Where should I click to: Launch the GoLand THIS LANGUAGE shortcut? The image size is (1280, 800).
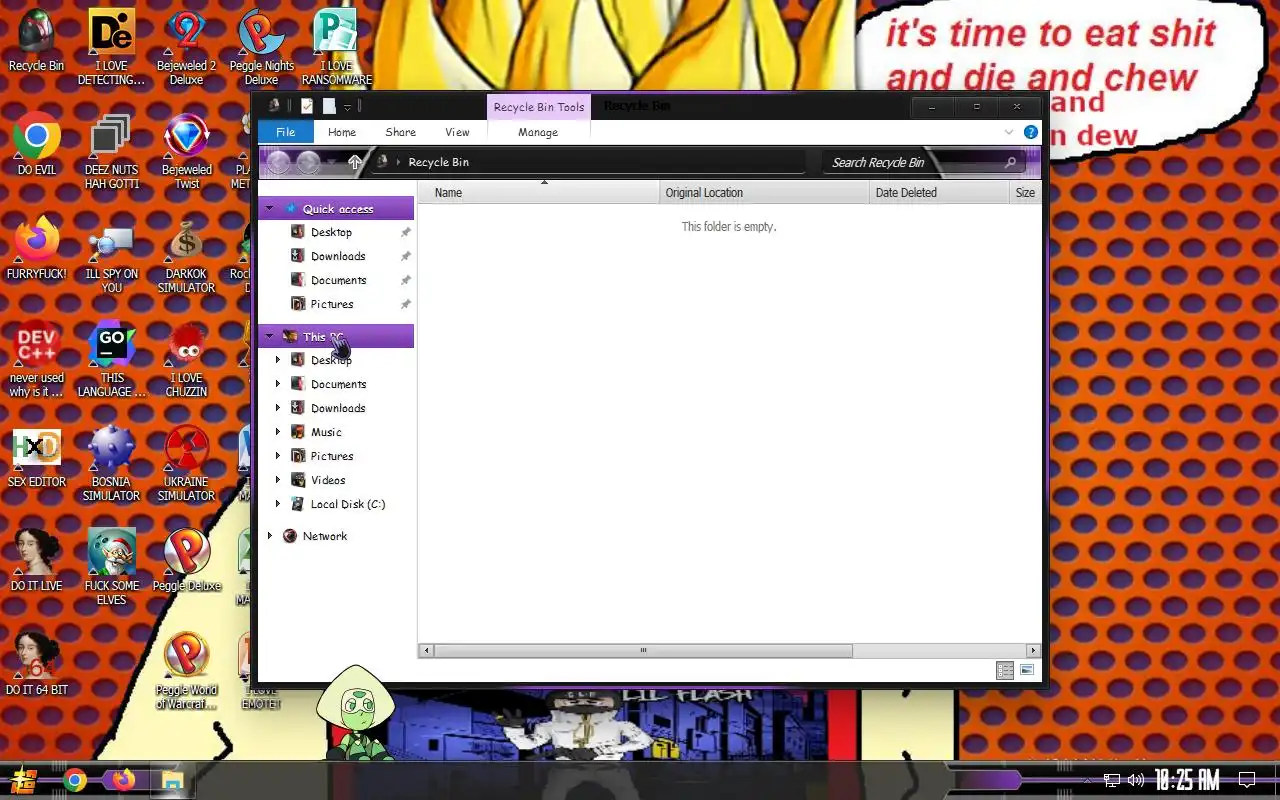[111, 360]
